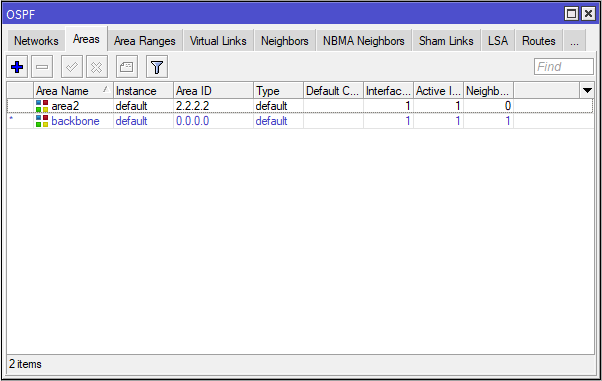Enable selected area with checkmark button
This screenshot has height=381, width=602.
(72, 67)
